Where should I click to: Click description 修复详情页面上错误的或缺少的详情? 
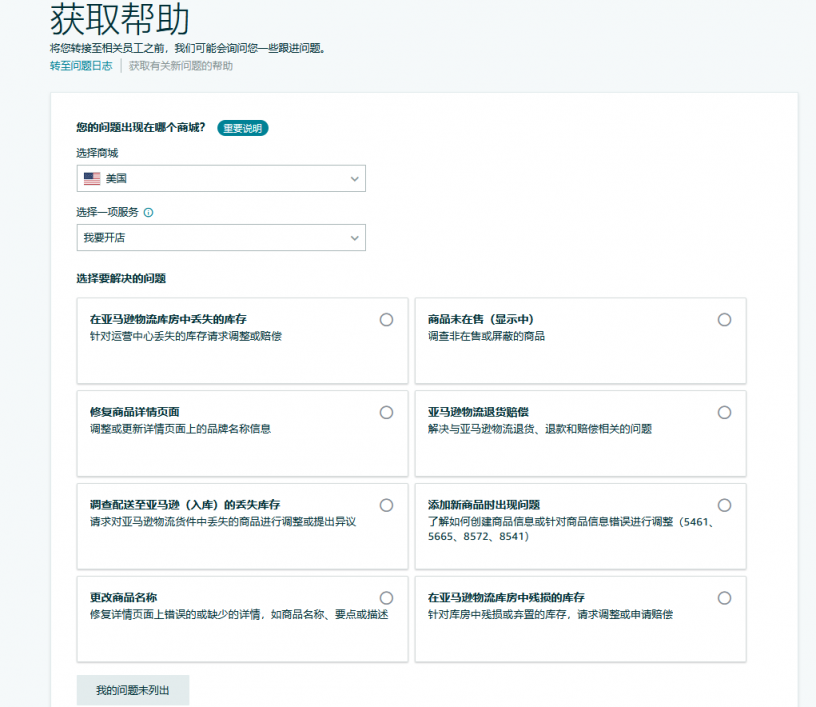[239, 614]
